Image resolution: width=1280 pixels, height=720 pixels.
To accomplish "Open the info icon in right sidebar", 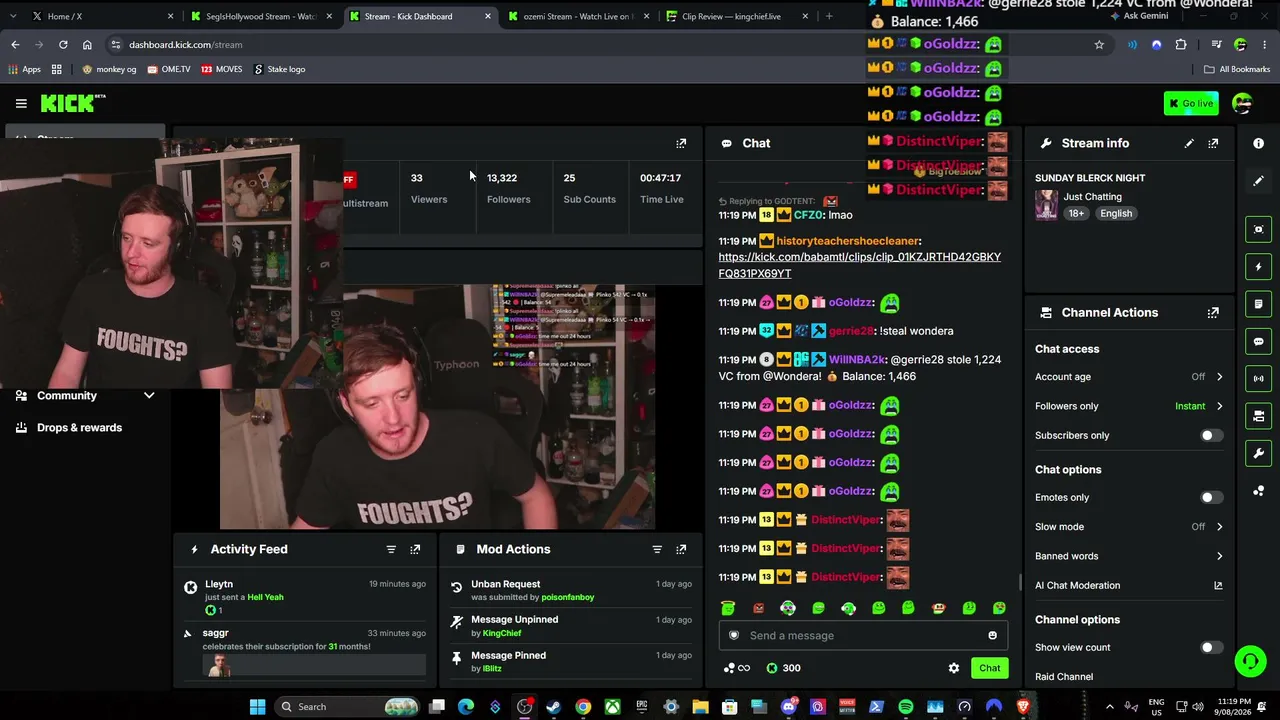I will (1258, 143).
